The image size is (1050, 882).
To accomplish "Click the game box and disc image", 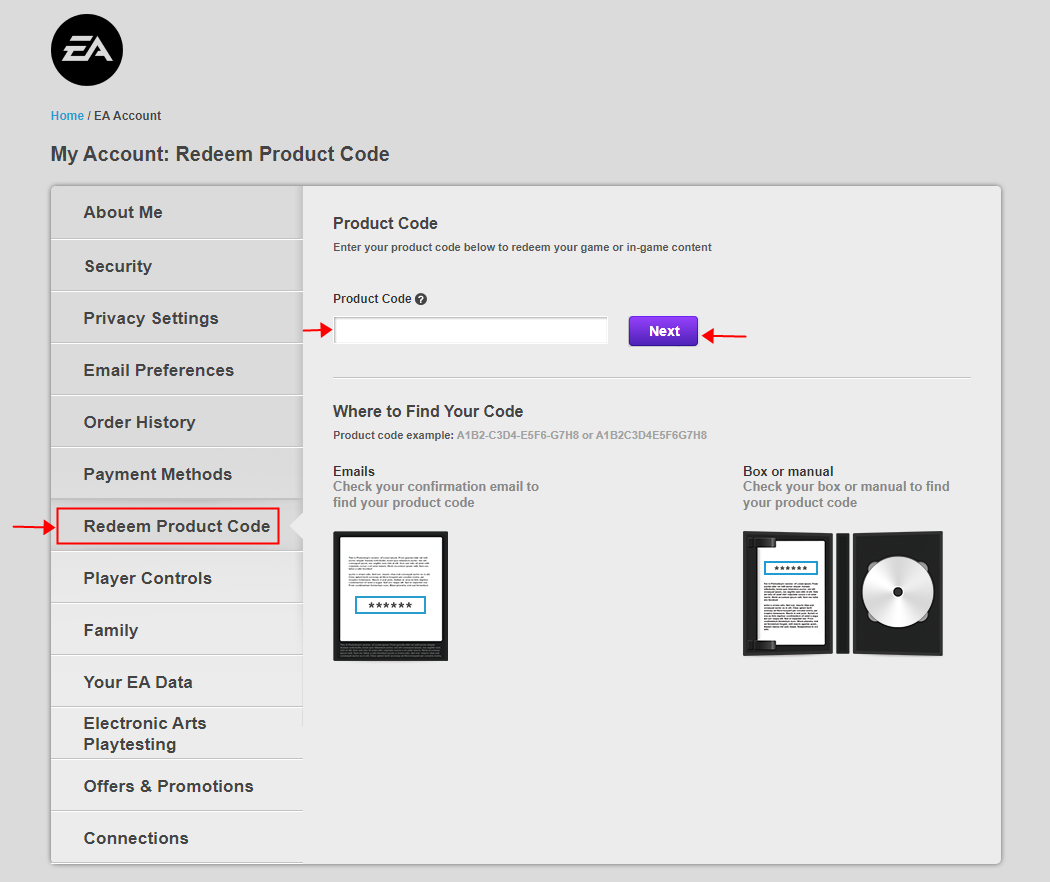I will [x=843, y=593].
